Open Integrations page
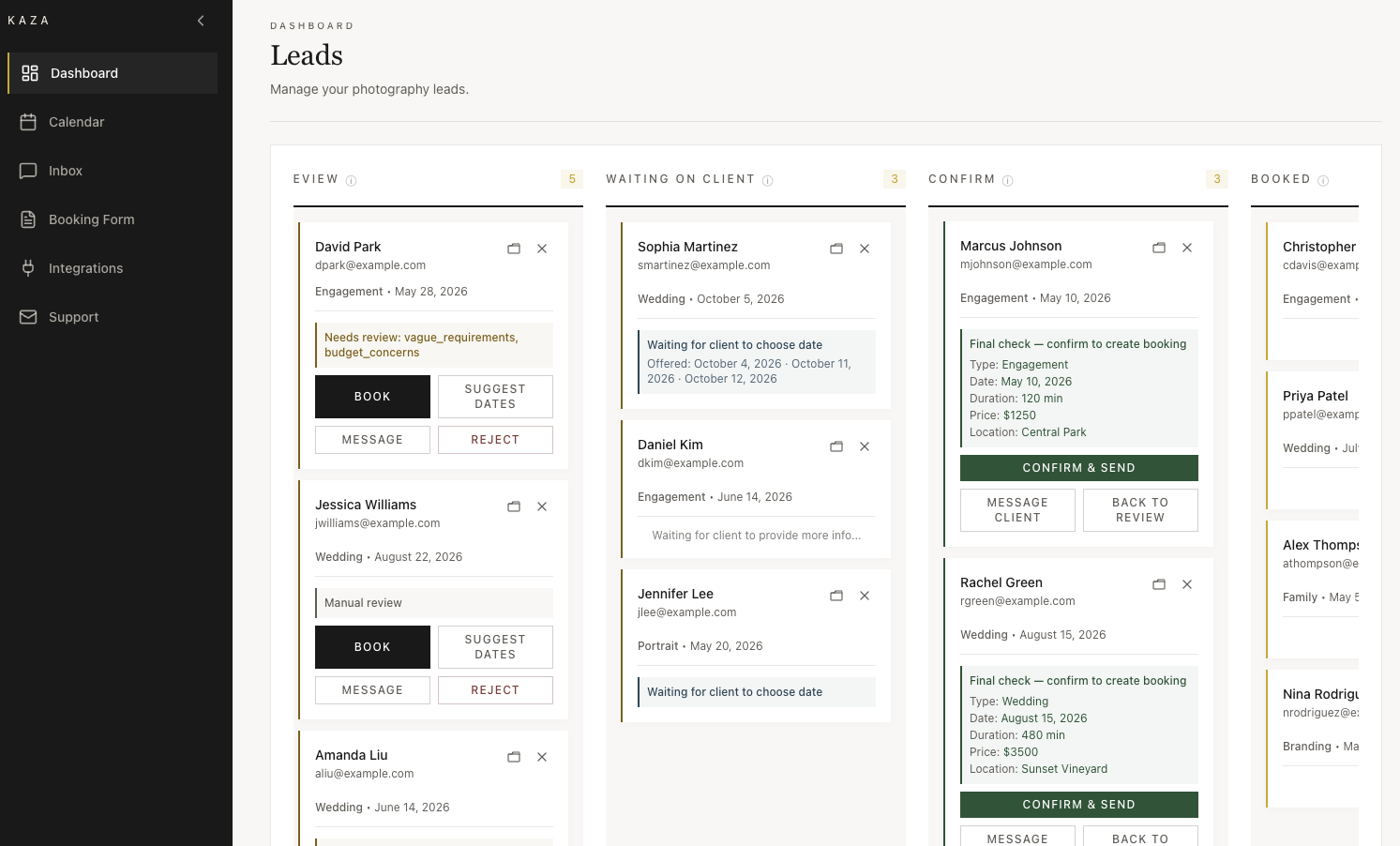The width and height of the screenshot is (1400, 846). click(113, 268)
